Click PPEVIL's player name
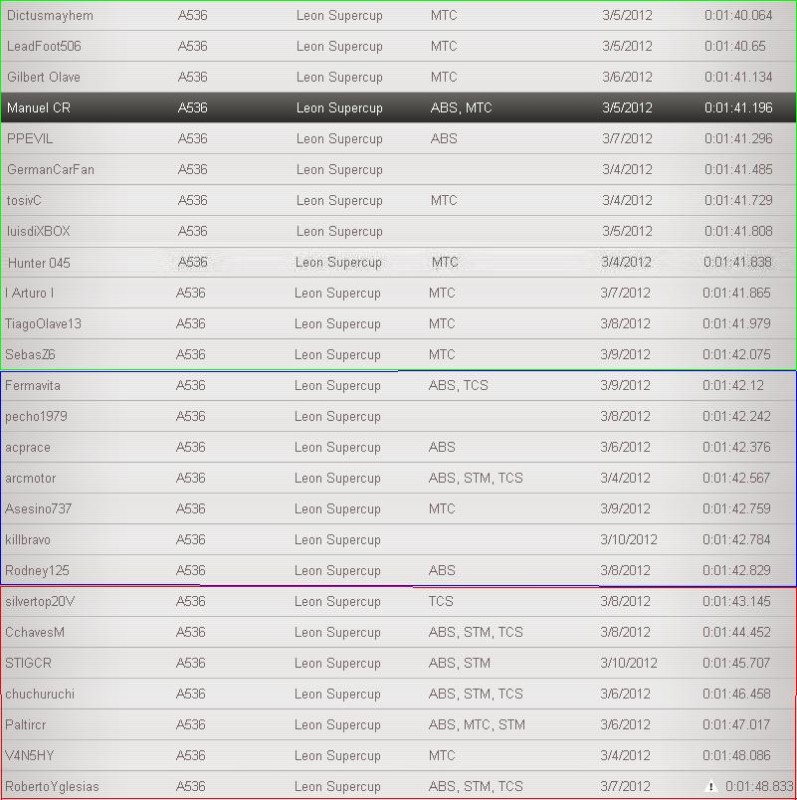This screenshot has width=797, height=800. [30, 139]
